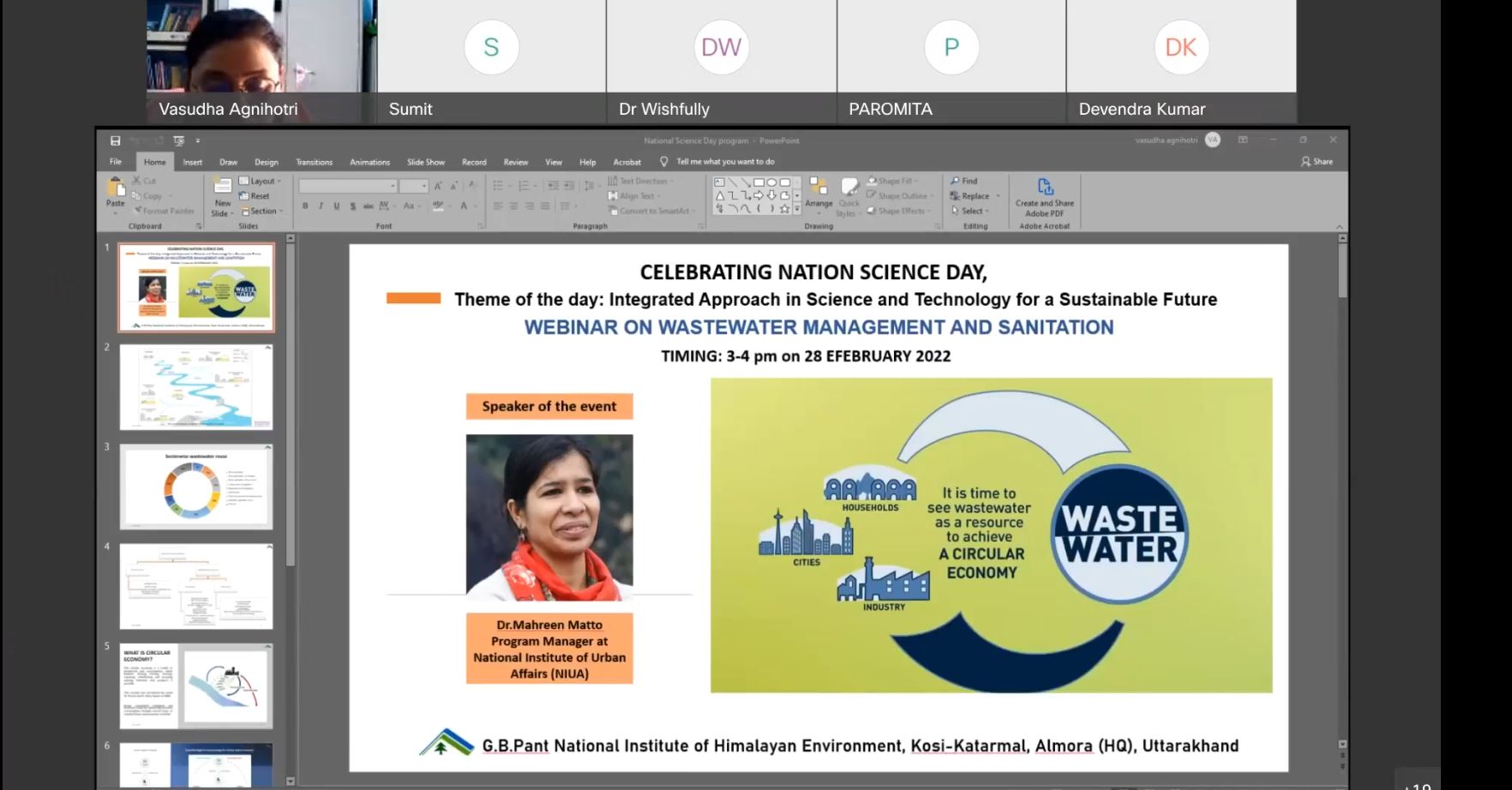1512x790 pixels.
Task: Open the font name combo box
Action: click(x=347, y=186)
